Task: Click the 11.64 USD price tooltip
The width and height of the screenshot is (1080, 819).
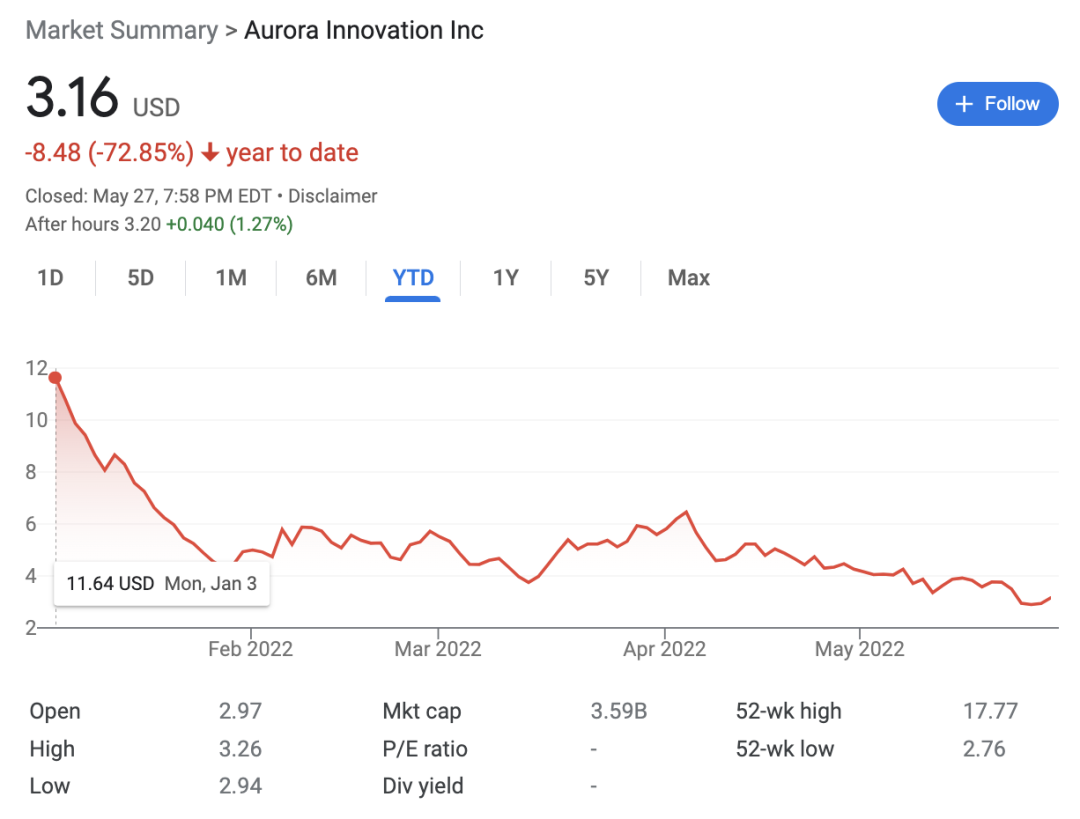Action: [161, 583]
